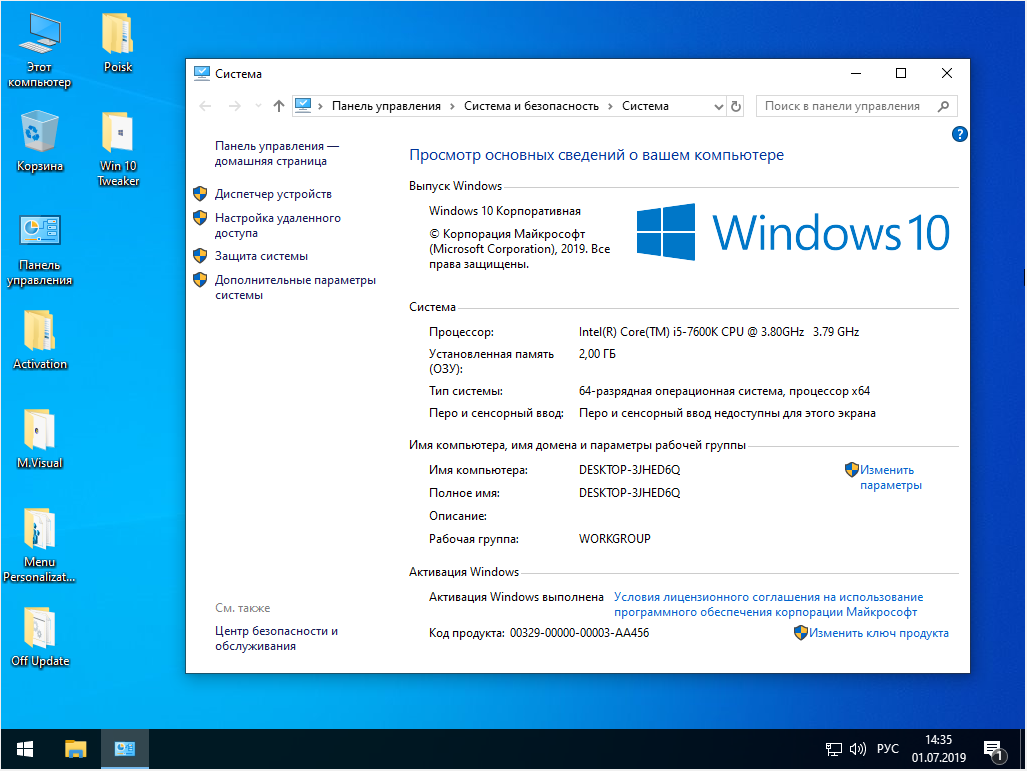Open 'Диспетчер устройств' link
This screenshot has height=771, width=1027.
point(273,194)
